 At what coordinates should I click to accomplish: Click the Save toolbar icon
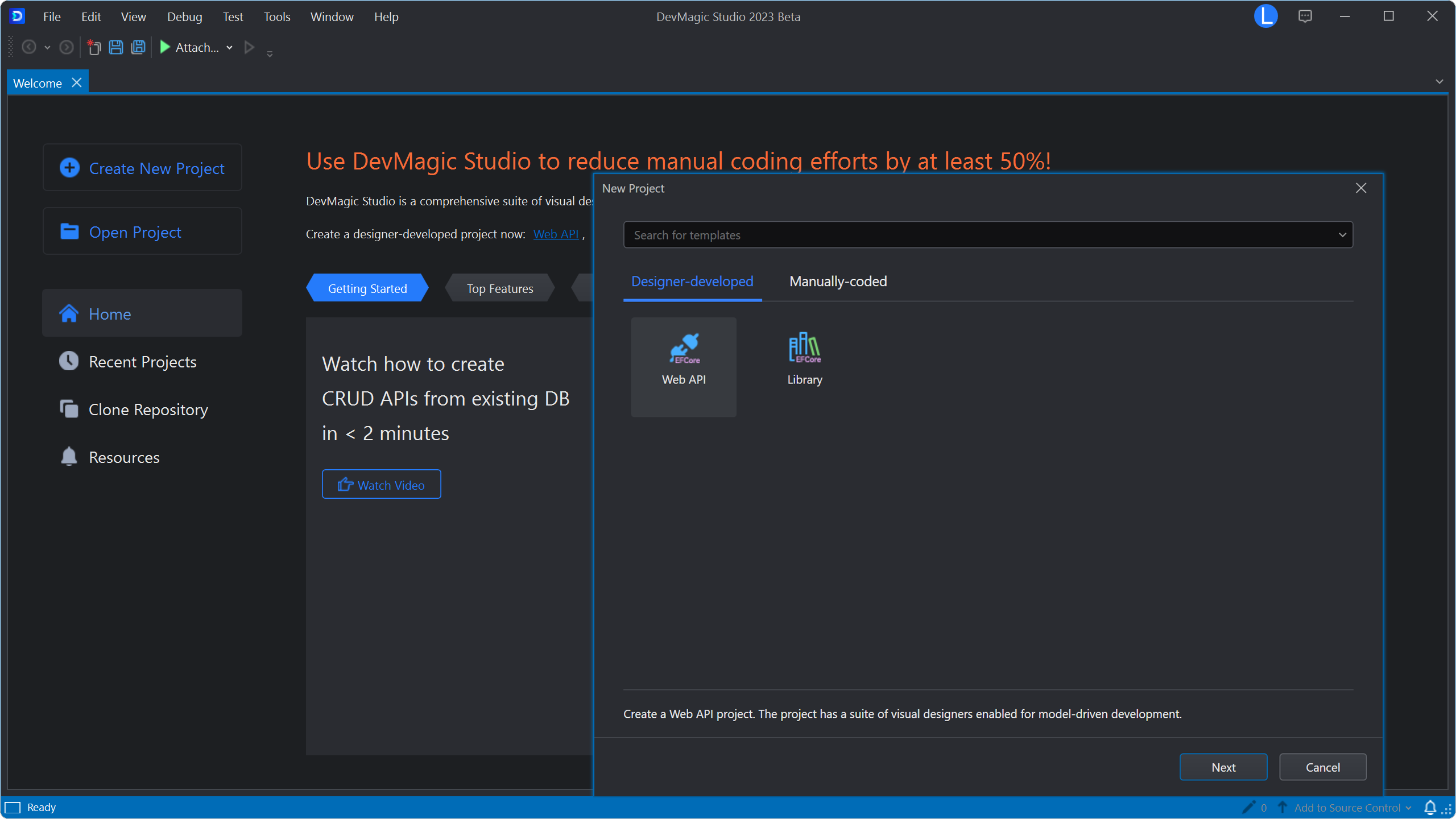pyautogui.click(x=116, y=47)
